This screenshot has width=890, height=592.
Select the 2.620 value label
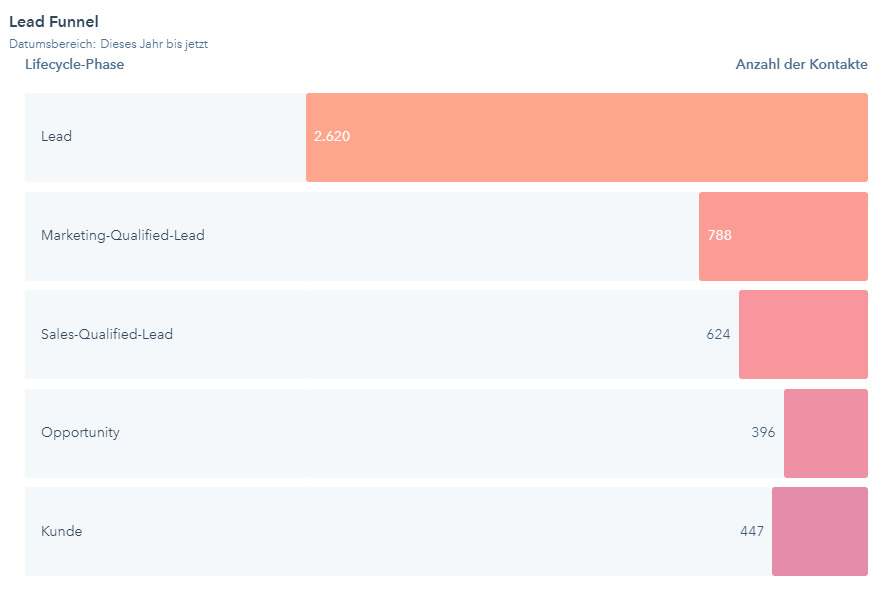click(332, 137)
